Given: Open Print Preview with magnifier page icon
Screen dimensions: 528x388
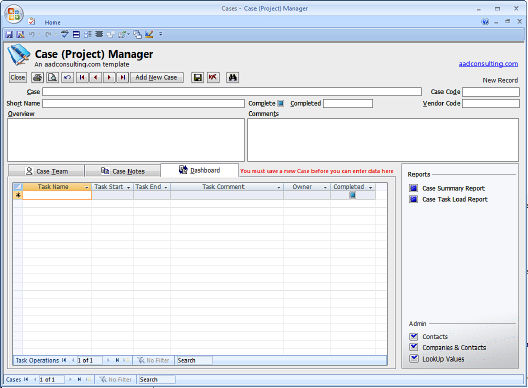Looking at the screenshot, I should [52, 77].
